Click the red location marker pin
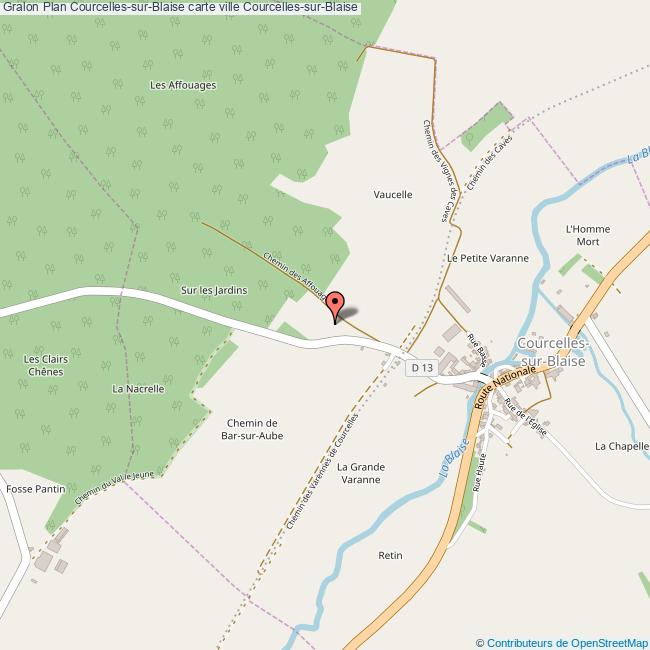 (335, 307)
